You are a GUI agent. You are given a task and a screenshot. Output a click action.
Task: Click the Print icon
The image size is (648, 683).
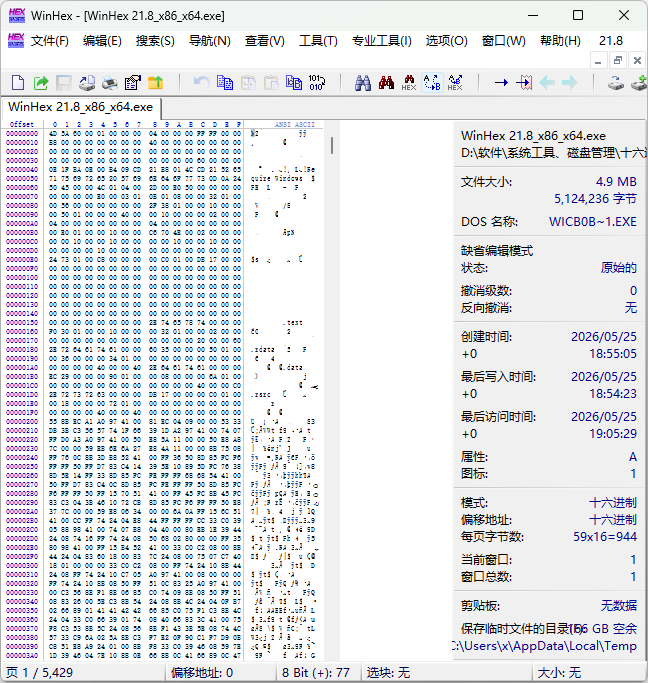[x=110, y=82]
